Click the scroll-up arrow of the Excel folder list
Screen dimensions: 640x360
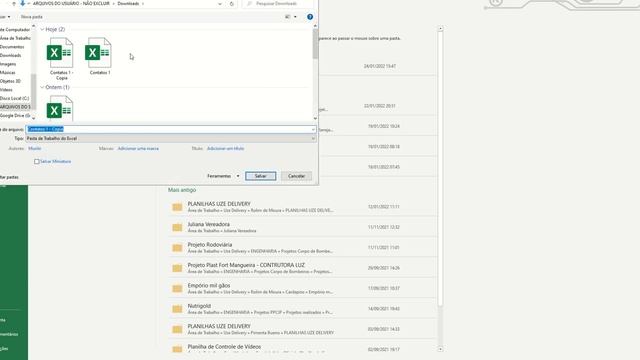coord(440,29)
